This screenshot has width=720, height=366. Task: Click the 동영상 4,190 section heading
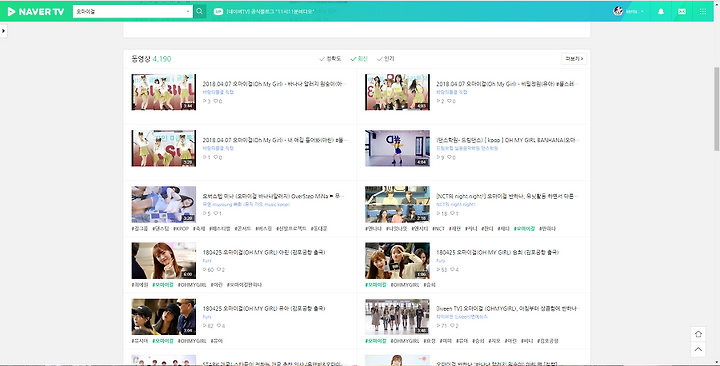[x=151, y=59]
